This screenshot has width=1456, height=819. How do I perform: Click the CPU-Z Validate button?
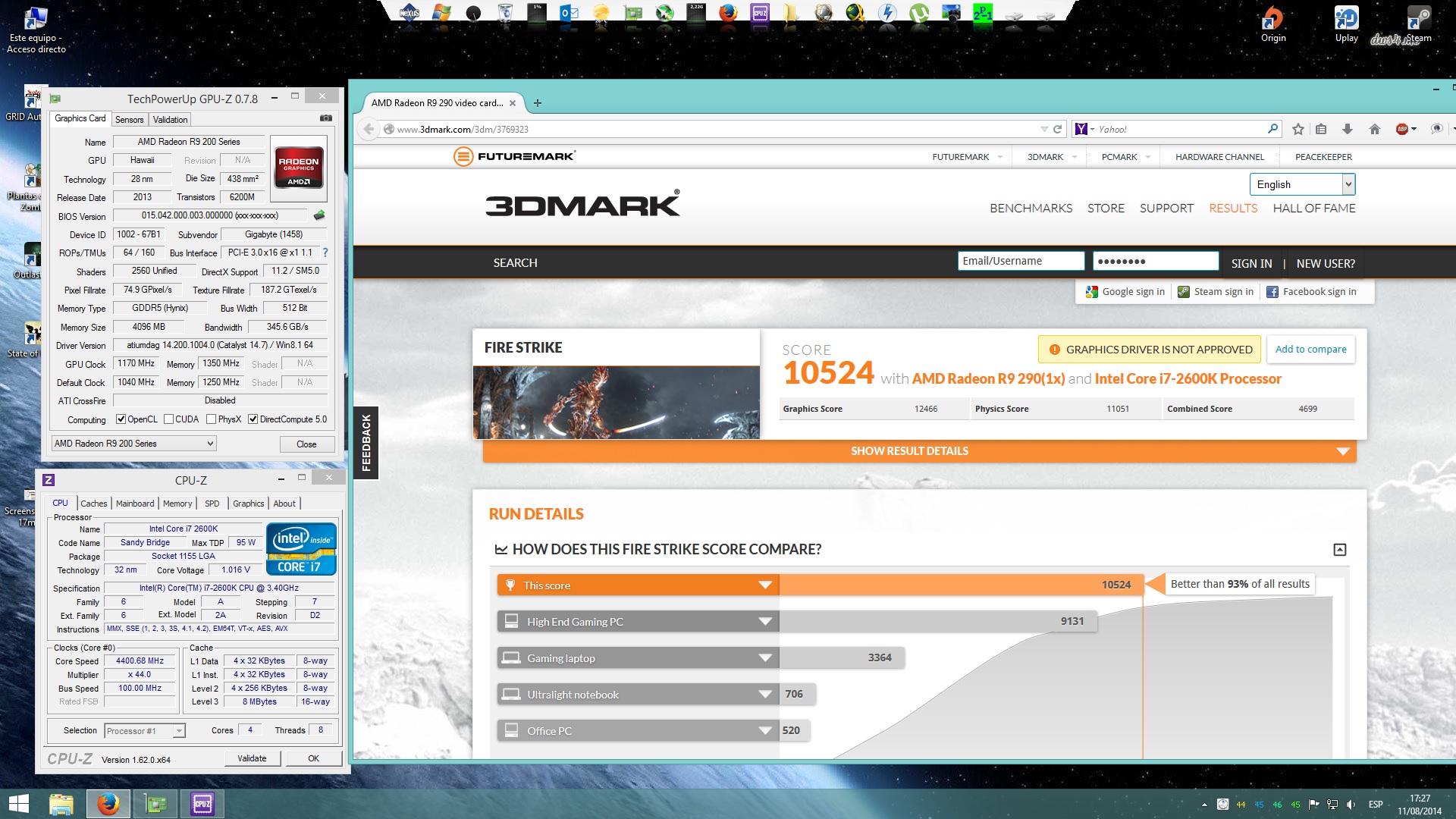[252, 758]
